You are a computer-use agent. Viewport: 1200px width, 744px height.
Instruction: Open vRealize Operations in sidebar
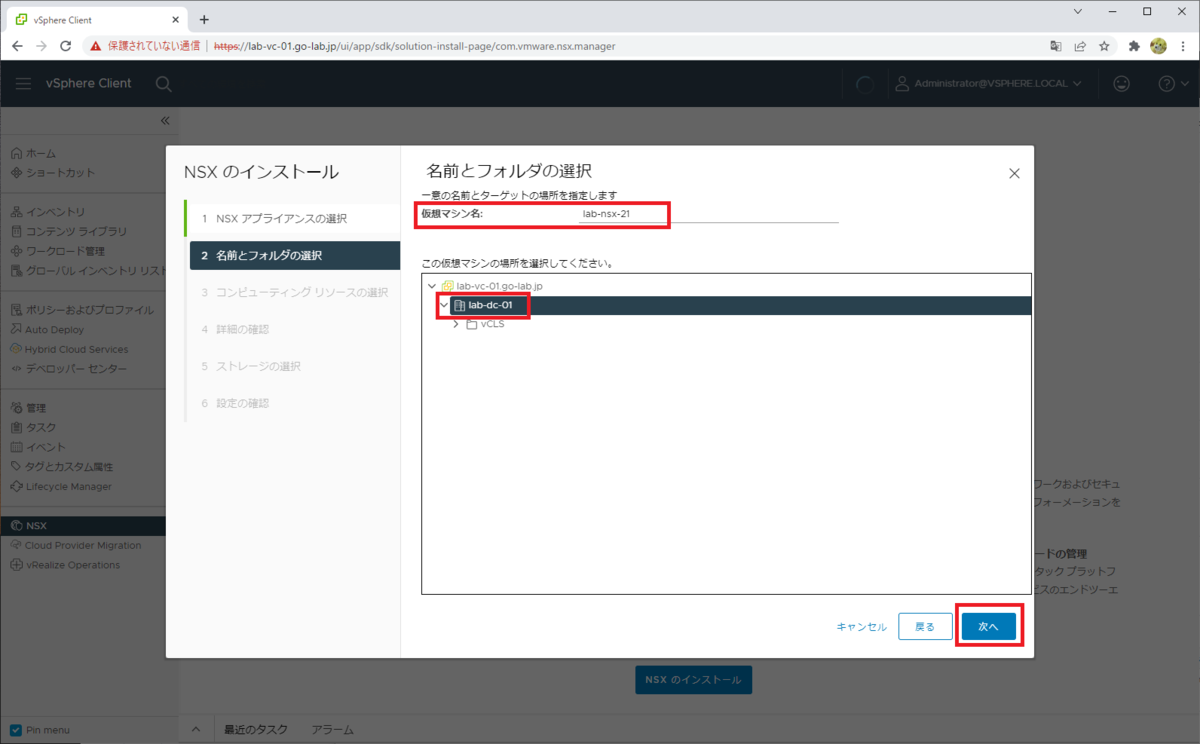pyautogui.click(x=65, y=565)
